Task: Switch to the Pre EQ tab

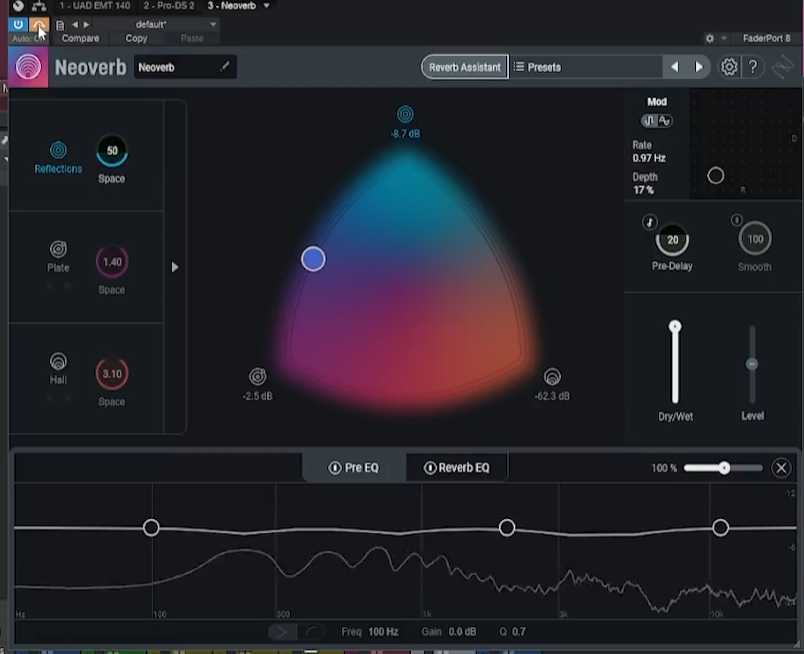Action: pos(354,467)
